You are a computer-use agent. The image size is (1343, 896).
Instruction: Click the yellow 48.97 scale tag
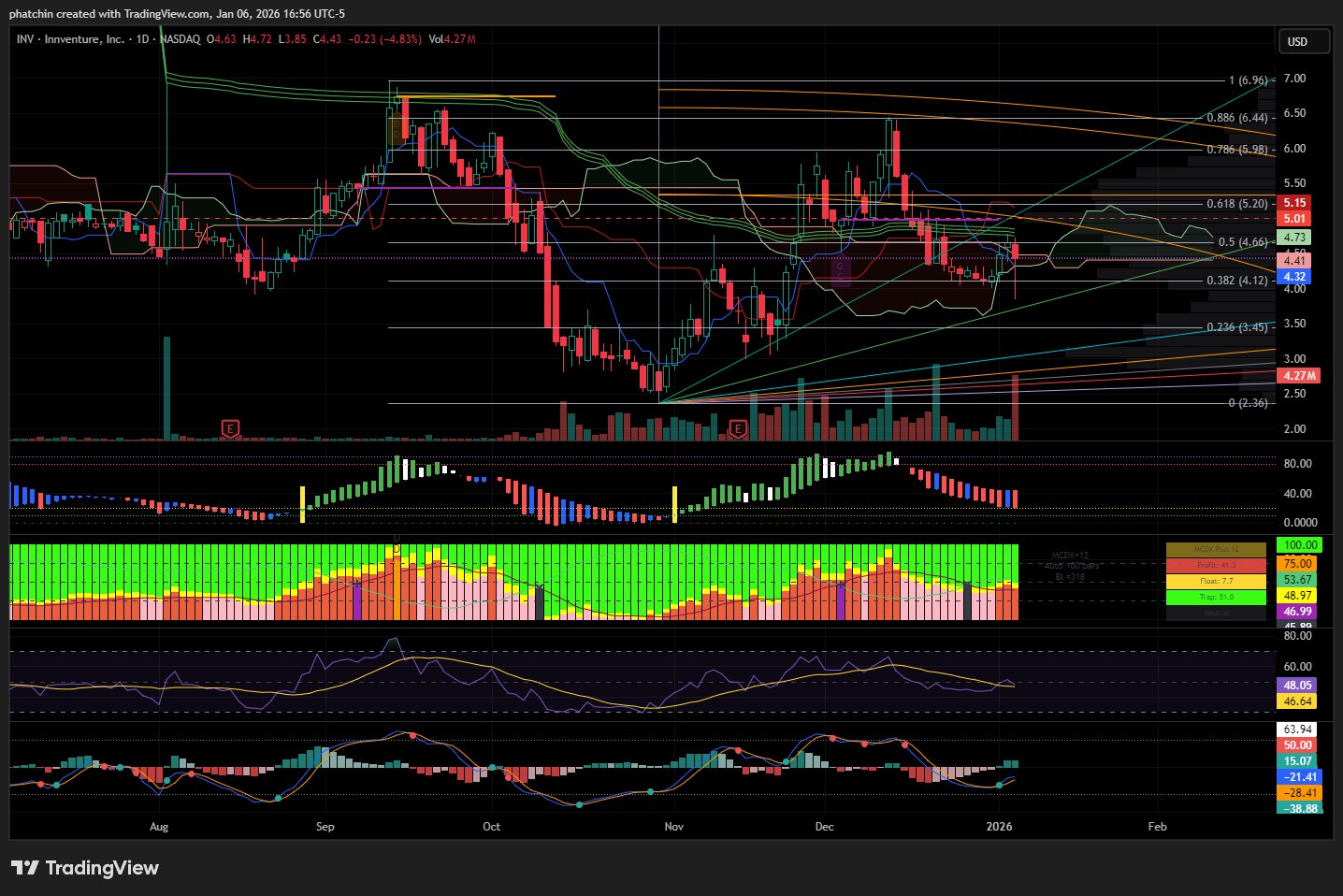pyautogui.click(x=1297, y=596)
